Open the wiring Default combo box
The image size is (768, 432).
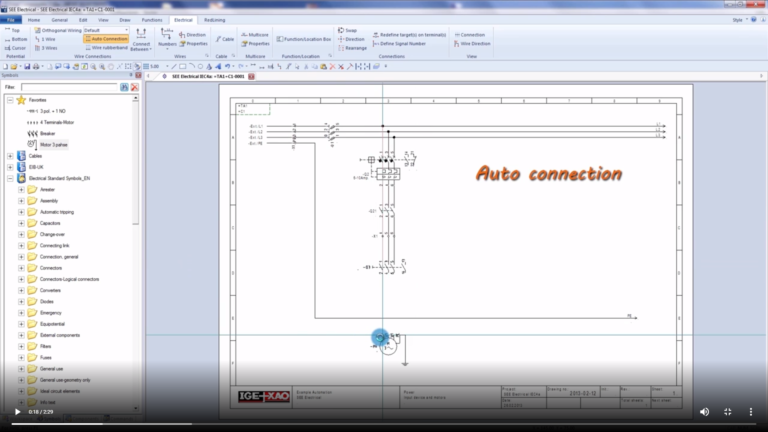pos(106,30)
